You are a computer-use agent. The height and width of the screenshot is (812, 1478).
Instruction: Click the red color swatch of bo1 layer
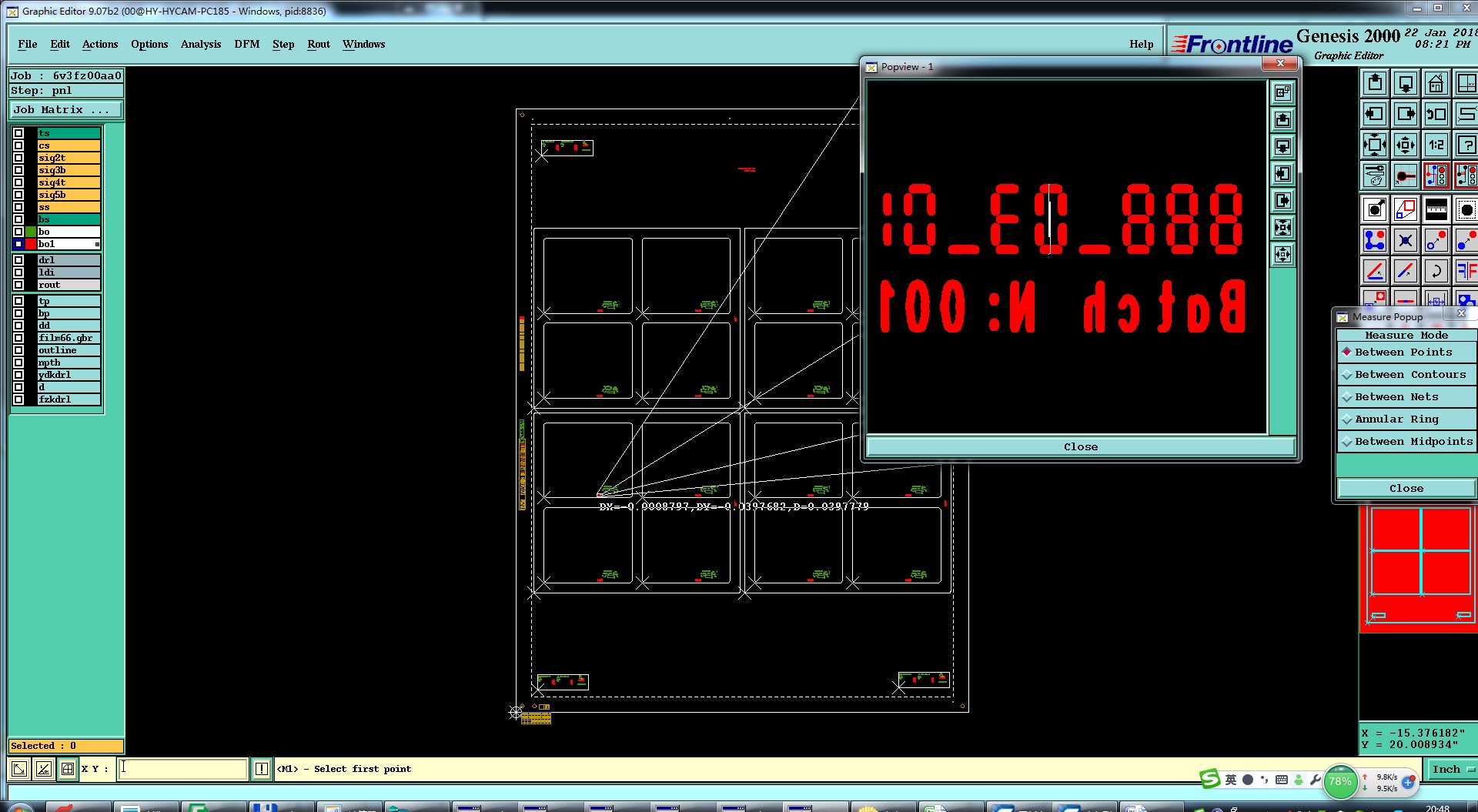click(31, 244)
